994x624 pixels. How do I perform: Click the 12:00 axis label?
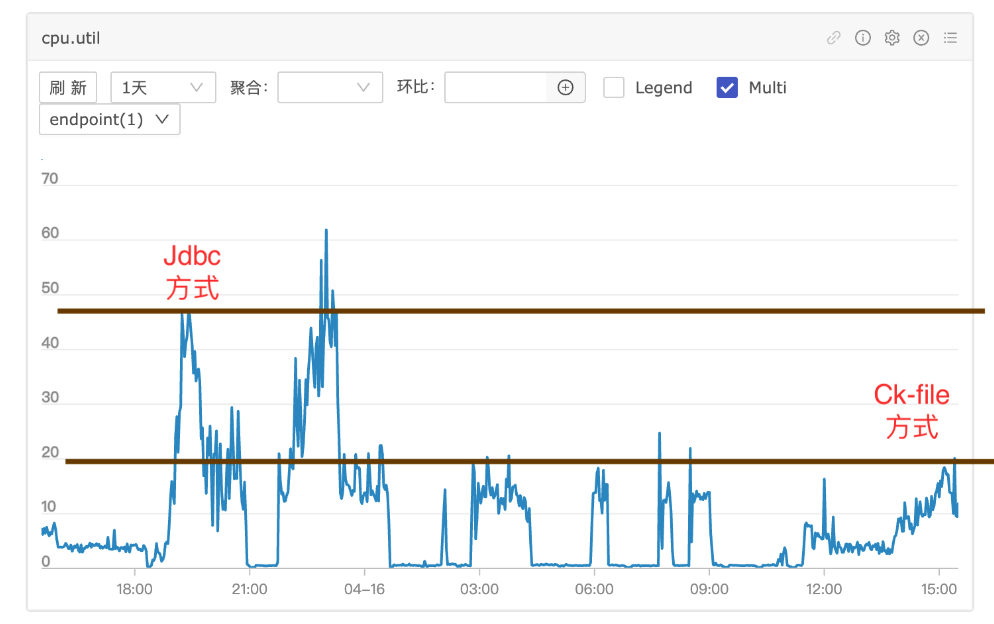coord(824,589)
